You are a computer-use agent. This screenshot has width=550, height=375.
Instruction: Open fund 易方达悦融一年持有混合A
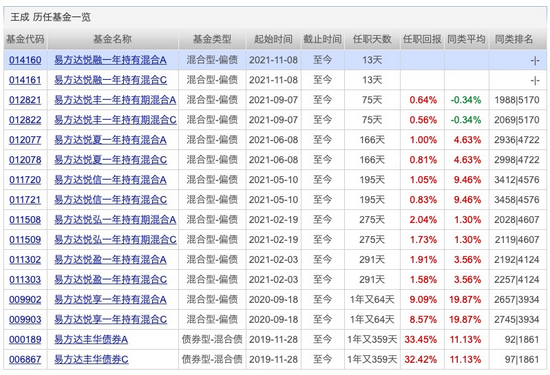click(110, 60)
